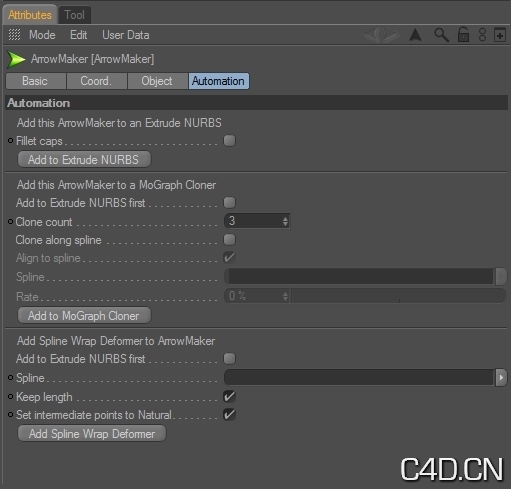Image resolution: width=511 pixels, height=489 pixels.
Task: Uncheck the Keep length checkbox
Action: 229,396
